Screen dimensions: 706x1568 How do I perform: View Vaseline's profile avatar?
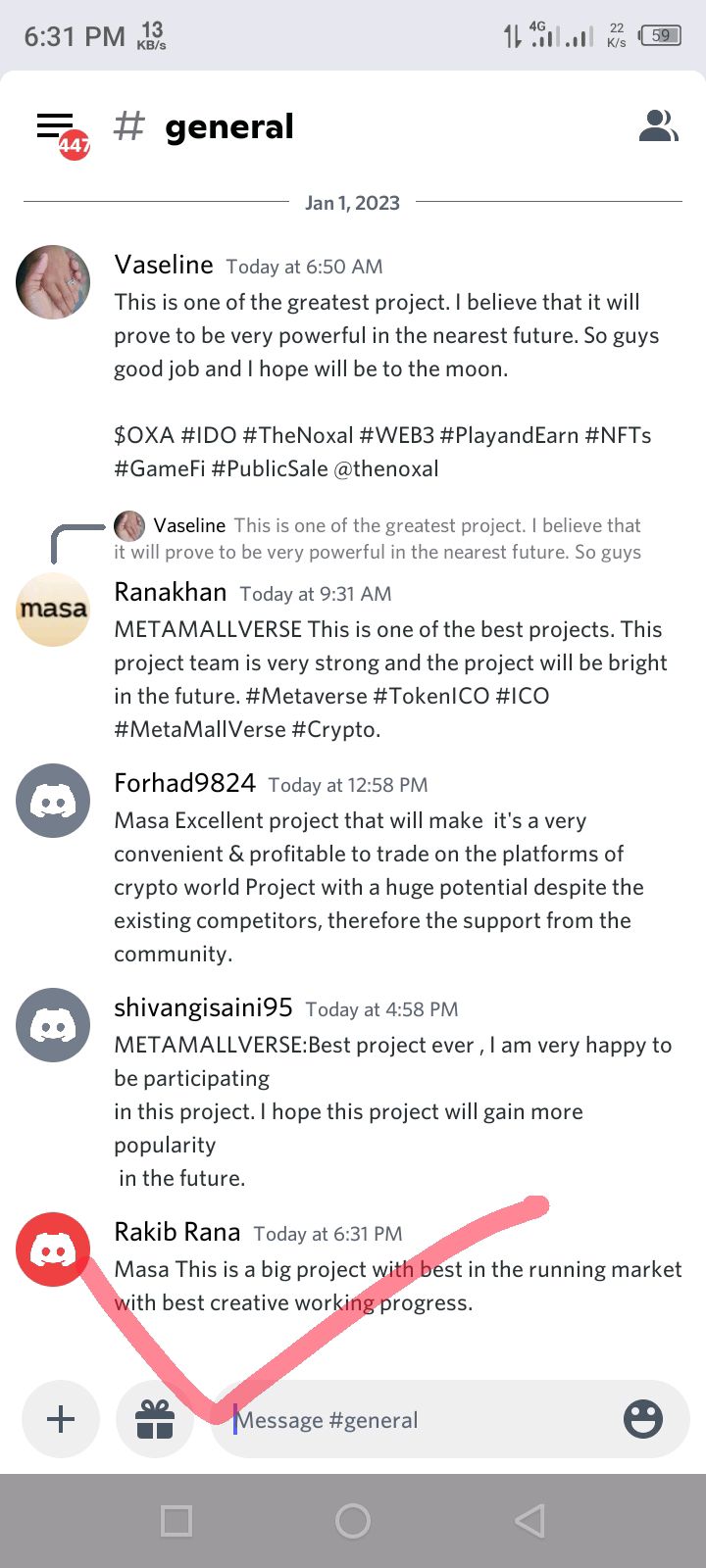coord(53,282)
